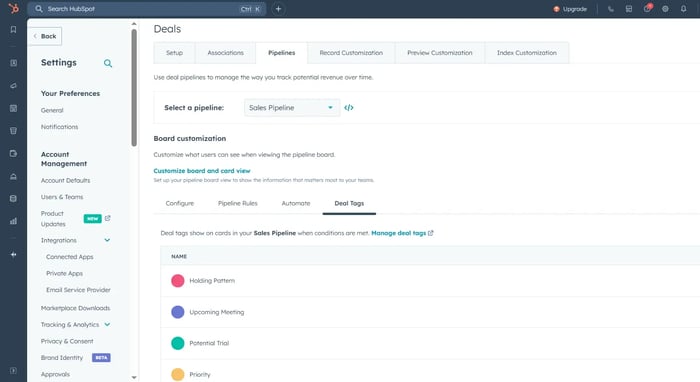Switch to the Setup tab
The height and width of the screenshot is (382, 700).
pyautogui.click(x=175, y=53)
